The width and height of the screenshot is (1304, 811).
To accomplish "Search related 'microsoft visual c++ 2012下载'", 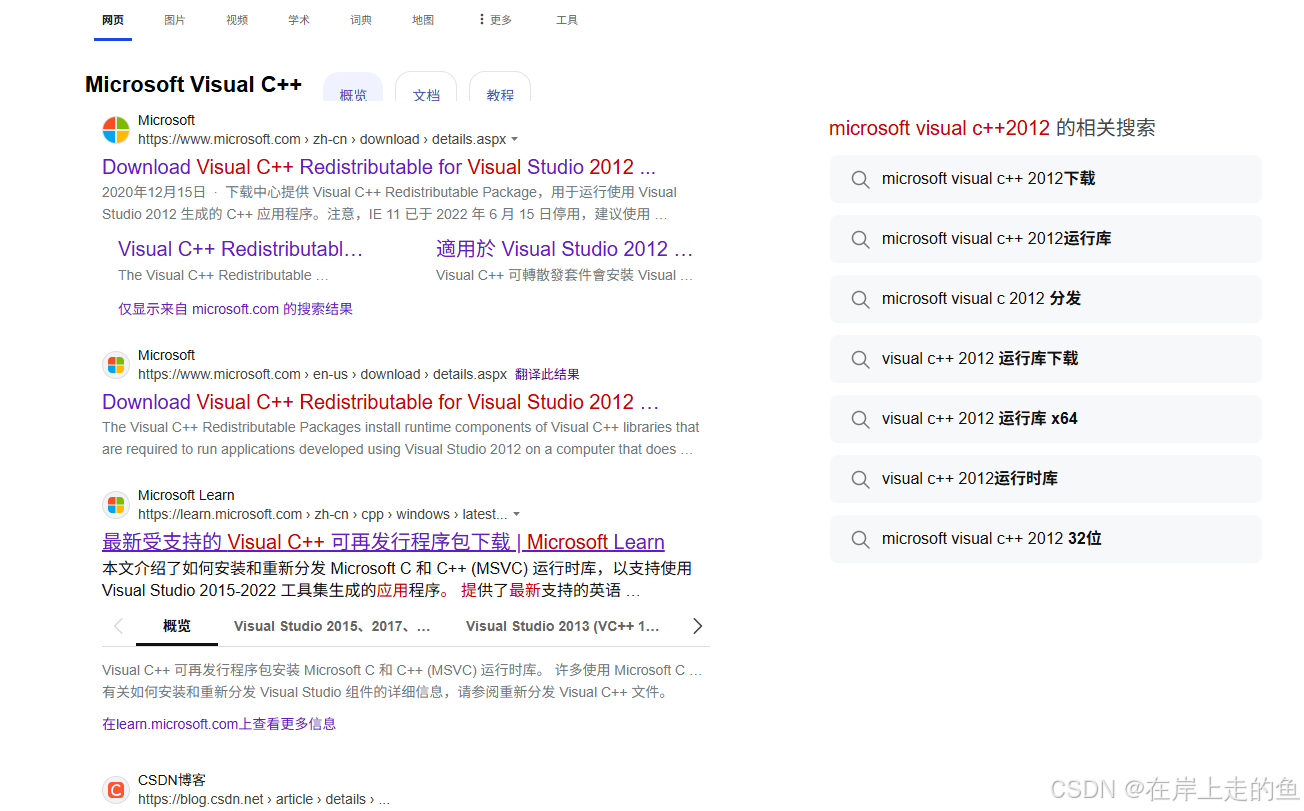I will coord(1046,179).
